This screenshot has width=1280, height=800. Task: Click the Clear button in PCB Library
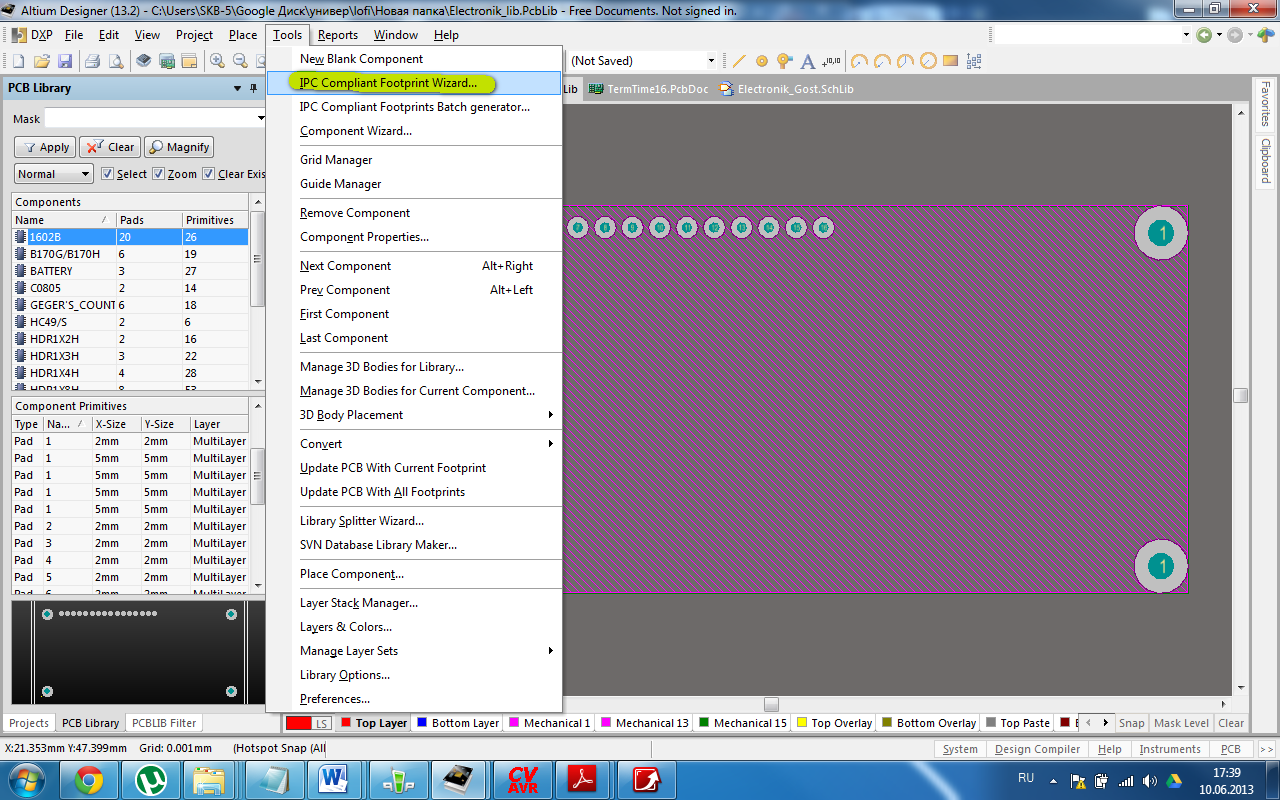pyautogui.click(x=110, y=147)
